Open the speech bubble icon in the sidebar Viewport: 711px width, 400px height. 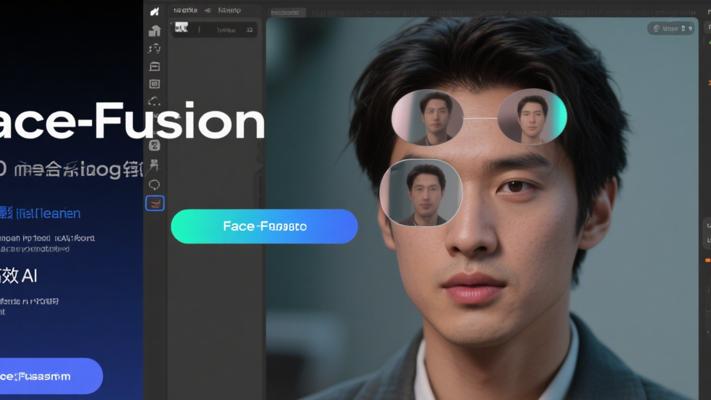point(154,185)
